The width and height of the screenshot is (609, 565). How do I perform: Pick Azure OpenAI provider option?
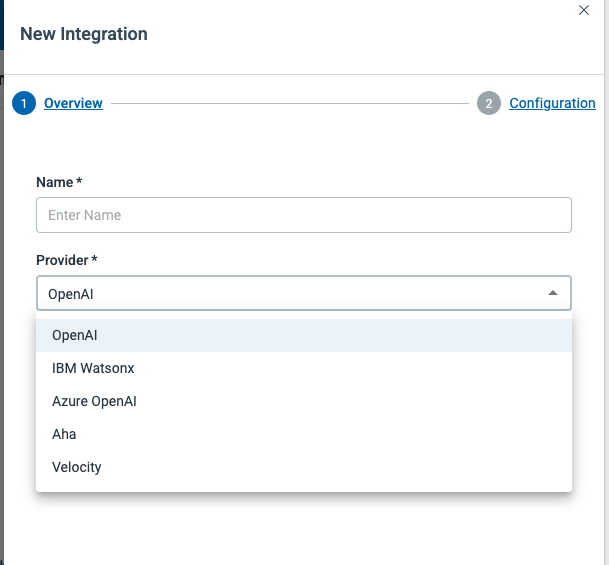click(x=304, y=401)
